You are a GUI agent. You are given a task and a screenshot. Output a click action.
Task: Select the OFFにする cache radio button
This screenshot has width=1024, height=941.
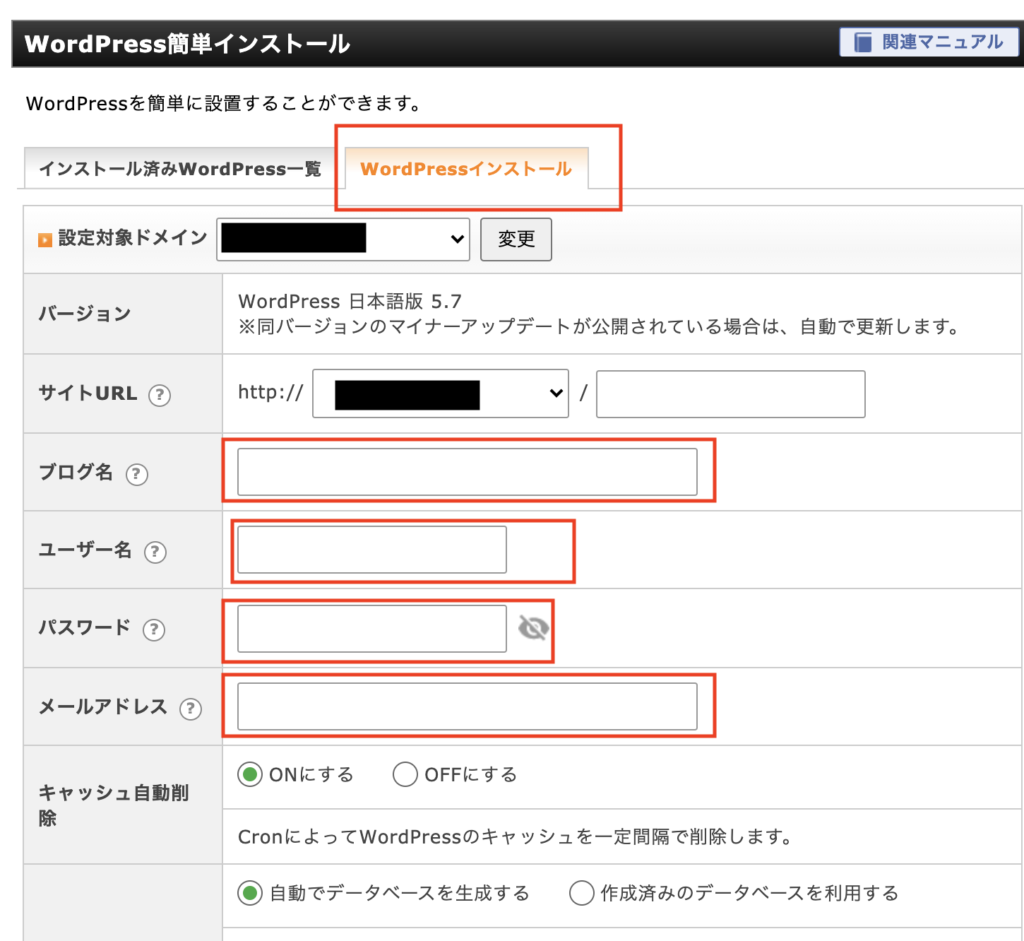pos(405,774)
